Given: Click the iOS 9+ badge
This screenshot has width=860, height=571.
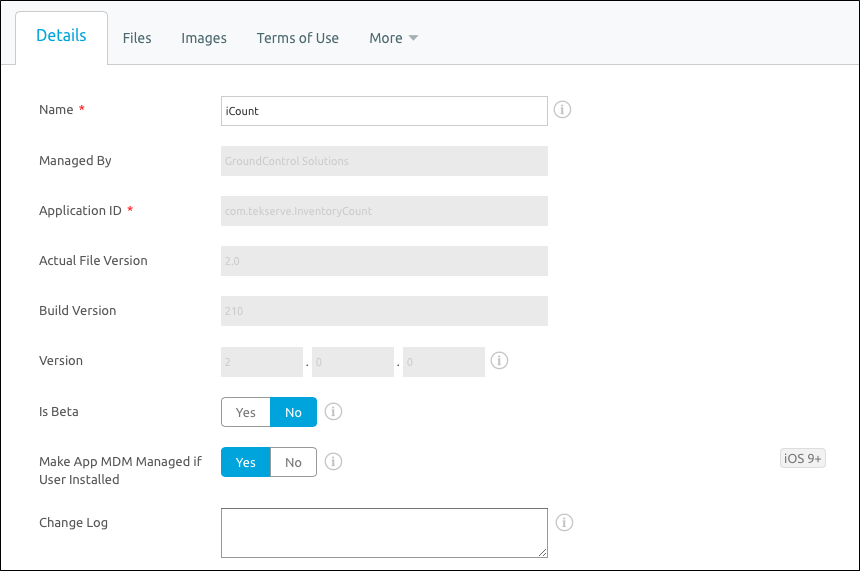Looking at the screenshot, I should point(802,458).
